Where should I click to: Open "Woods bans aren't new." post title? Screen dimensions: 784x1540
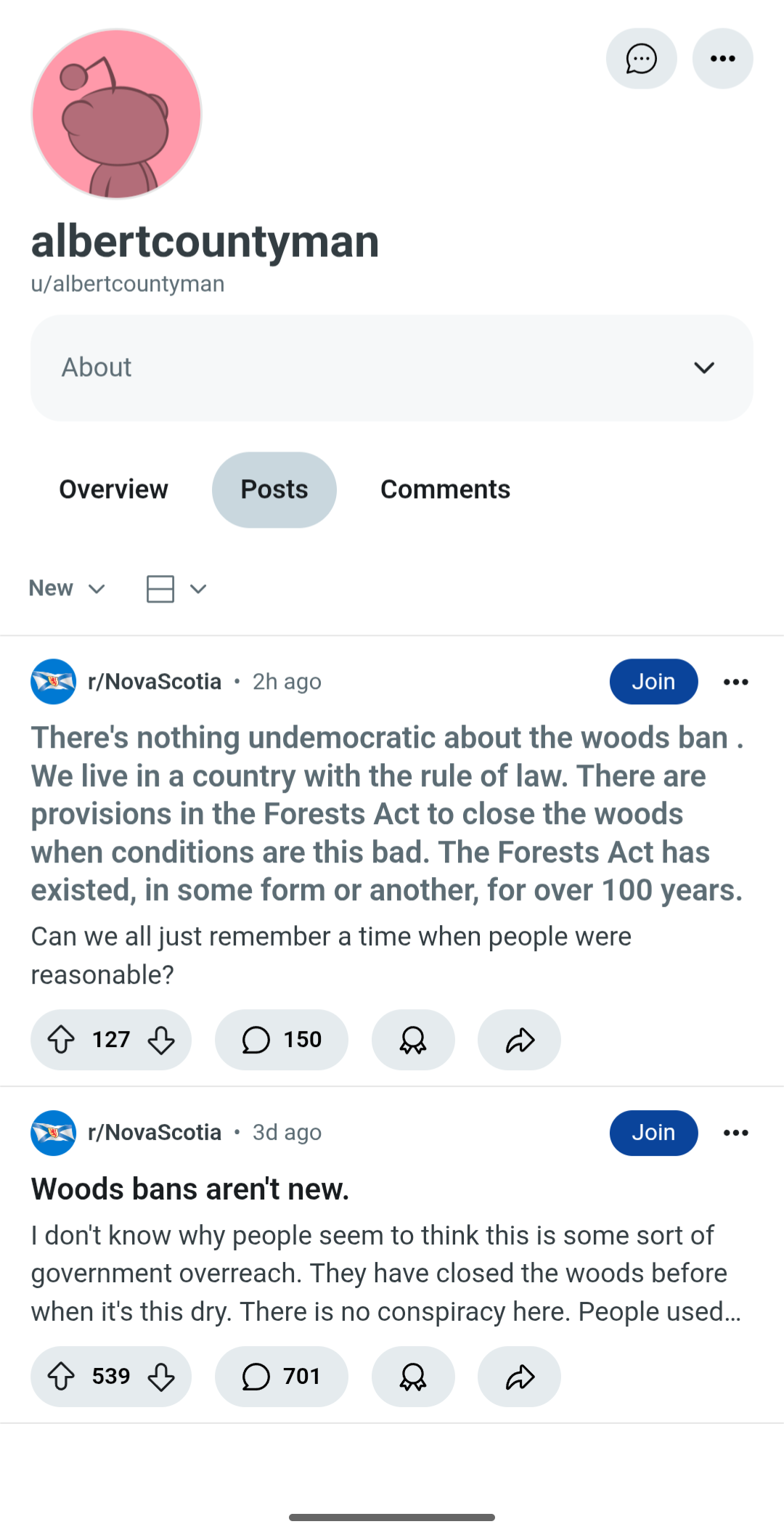(x=190, y=1189)
